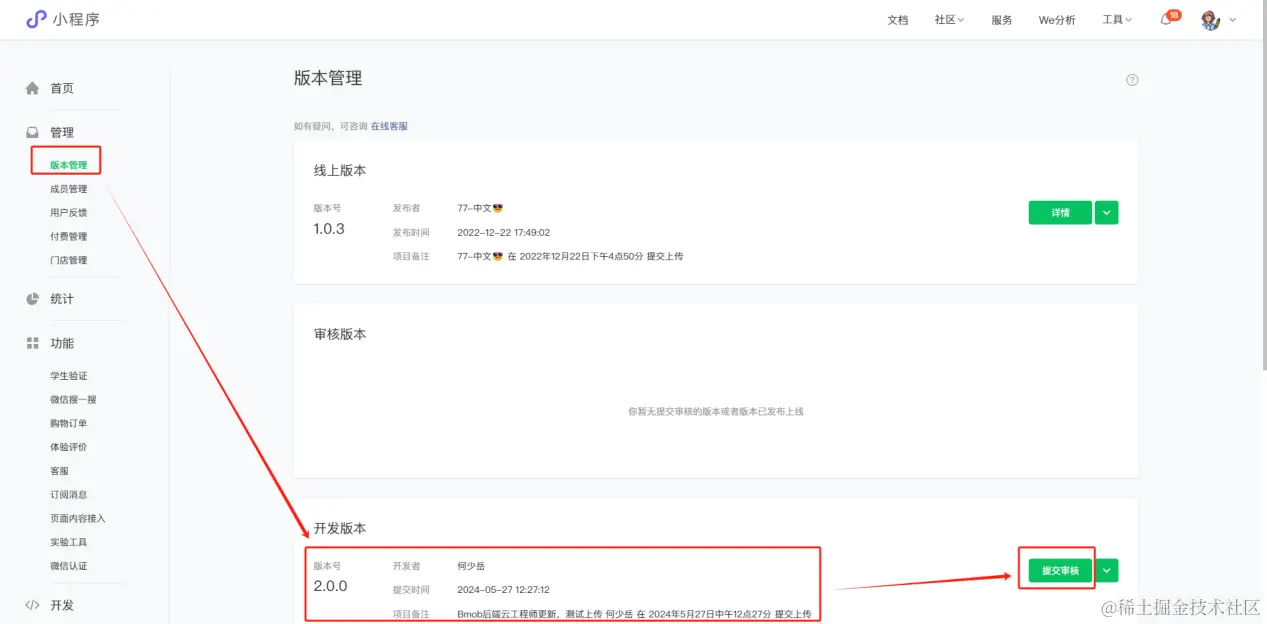Click the 开发 code brackets icon
The height and width of the screenshot is (624, 1267).
[32, 605]
